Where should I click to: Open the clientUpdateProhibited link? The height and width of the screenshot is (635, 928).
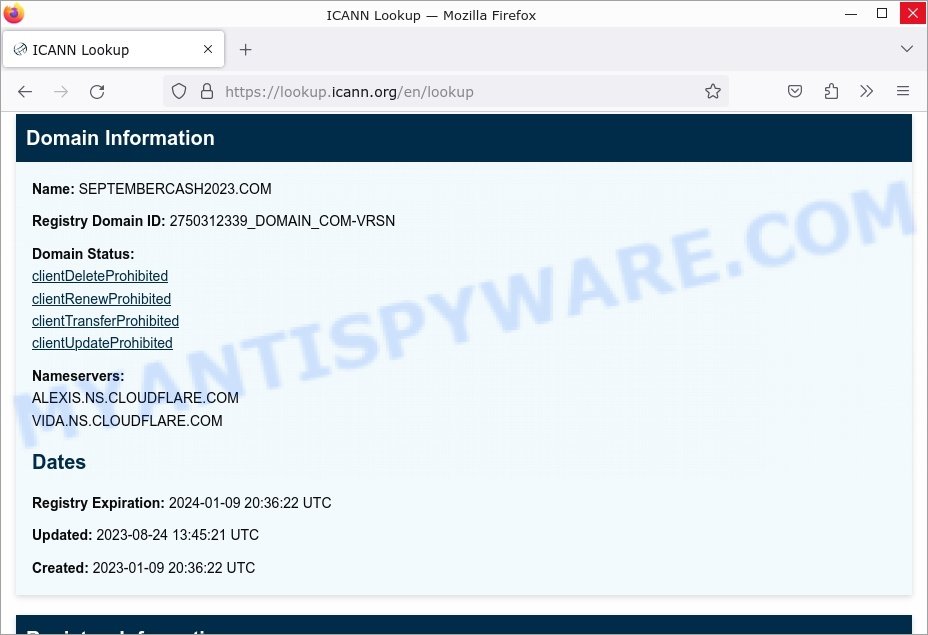(x=102, y=343)
